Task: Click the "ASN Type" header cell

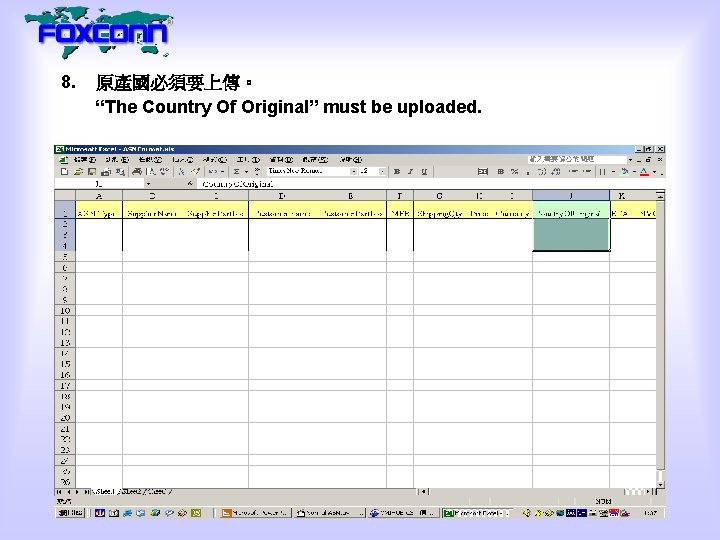Action: 99,209
